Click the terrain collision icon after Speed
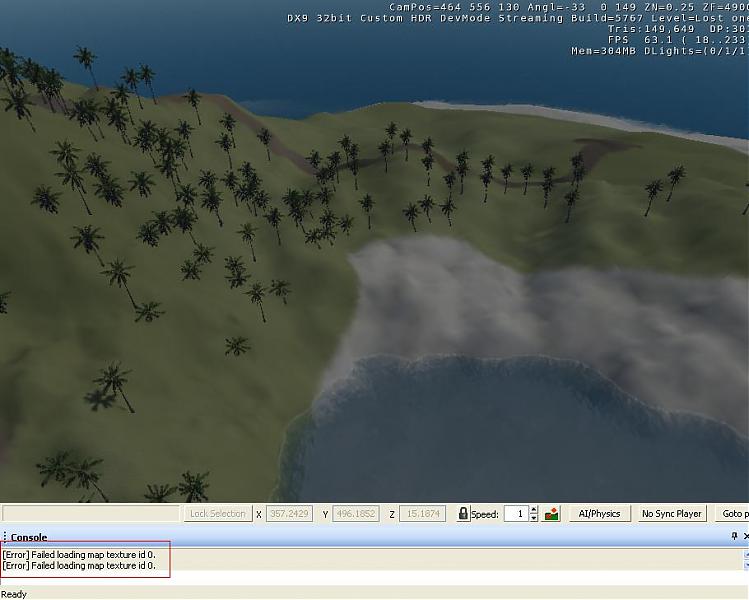The image size is (749, 600). click(x=551, y=514)
